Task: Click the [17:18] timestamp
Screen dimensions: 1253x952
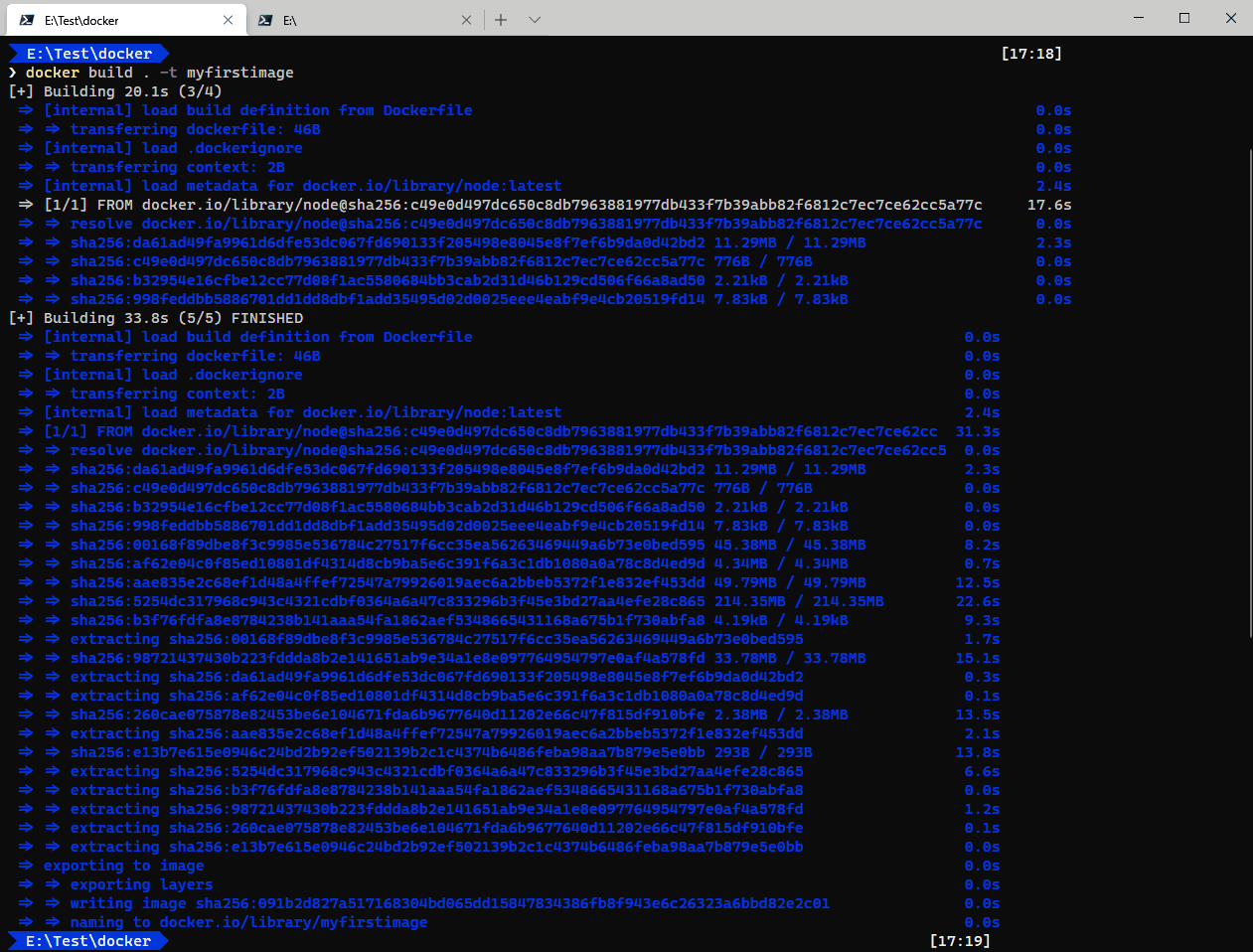Action: [x=1031, y=54]
